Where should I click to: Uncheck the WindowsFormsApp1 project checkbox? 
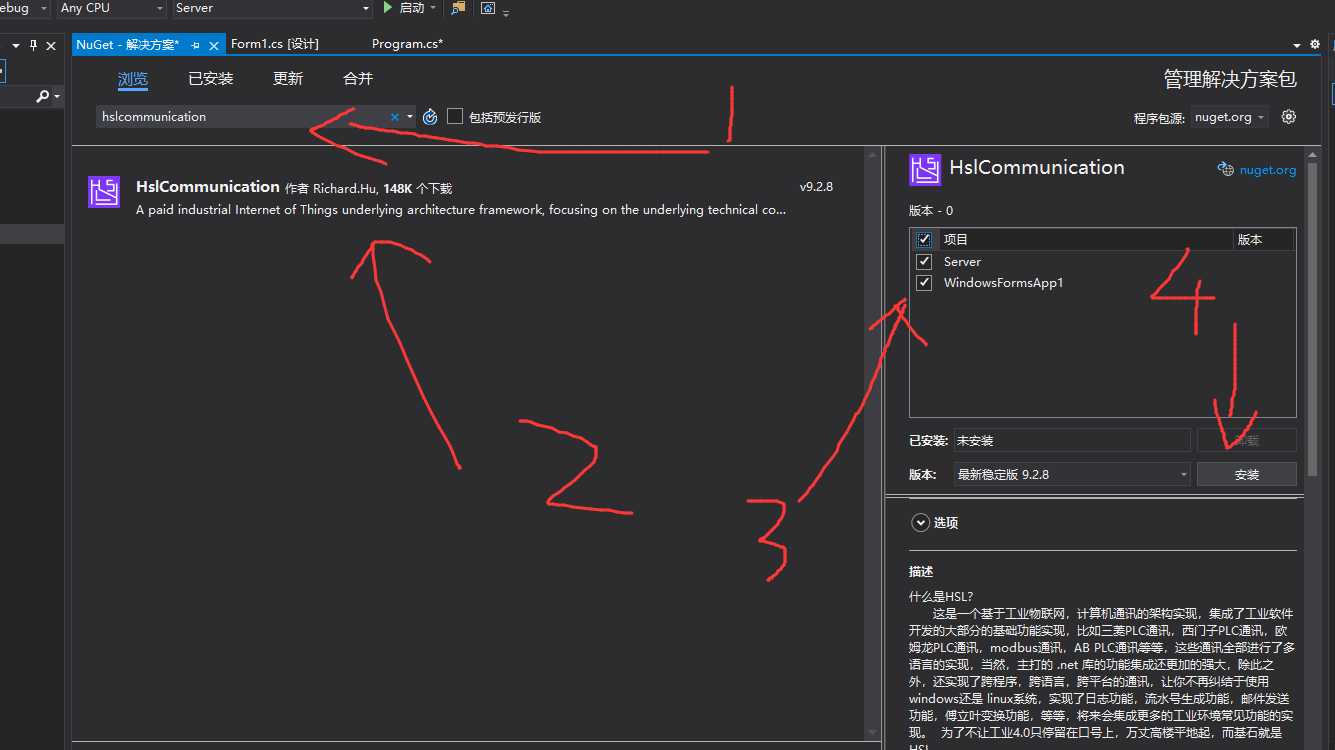924,283
